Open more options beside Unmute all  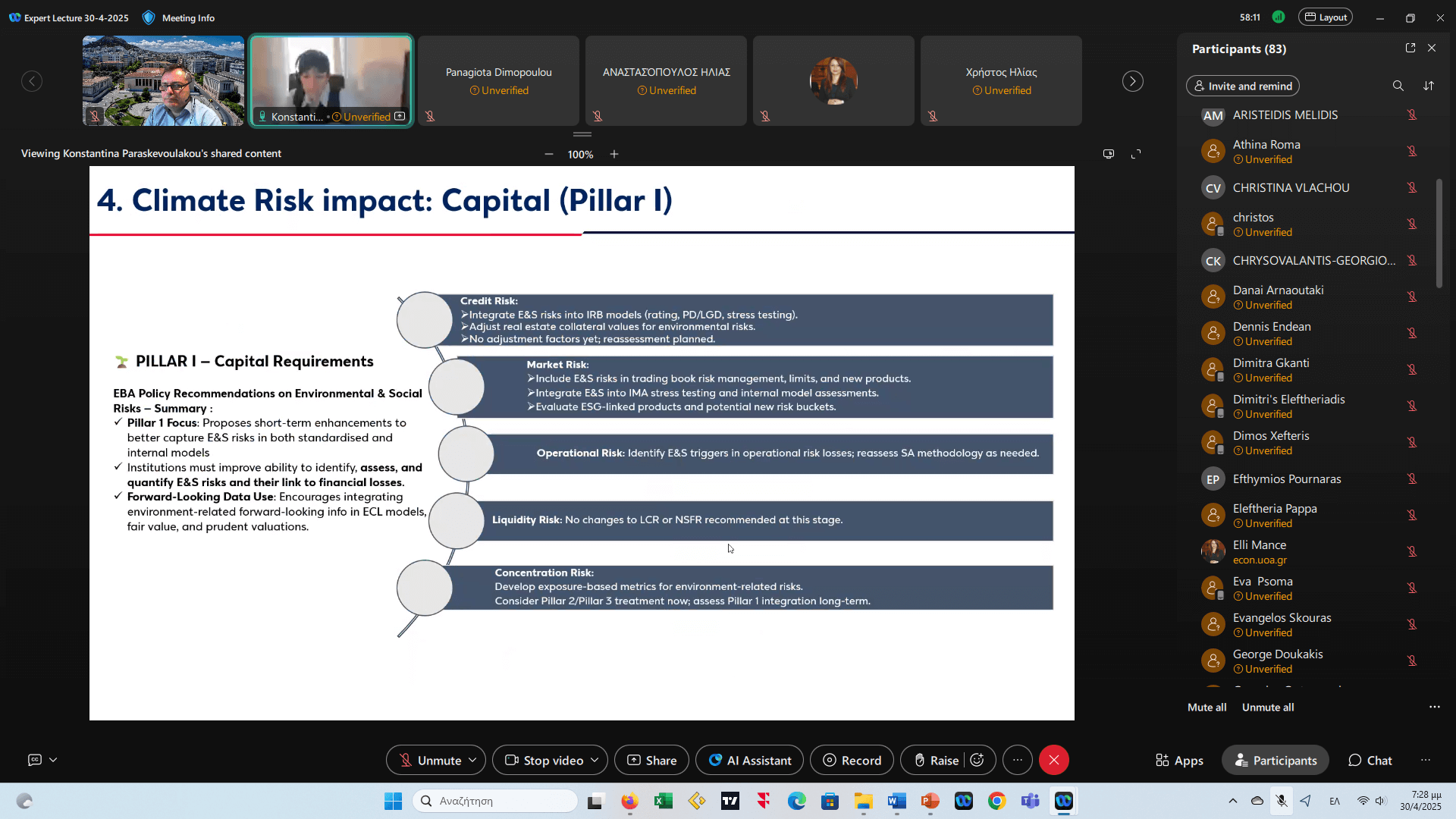1434,707
